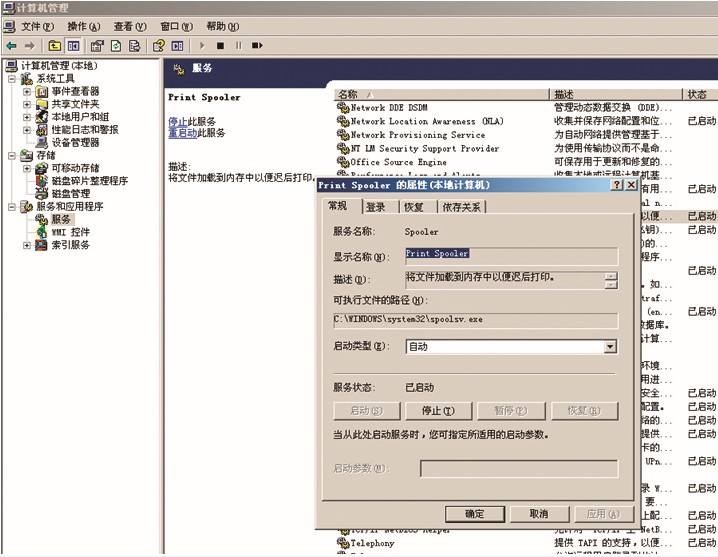
Task: Click the description box scroll down arrow
Action: (x=611, y=285)
